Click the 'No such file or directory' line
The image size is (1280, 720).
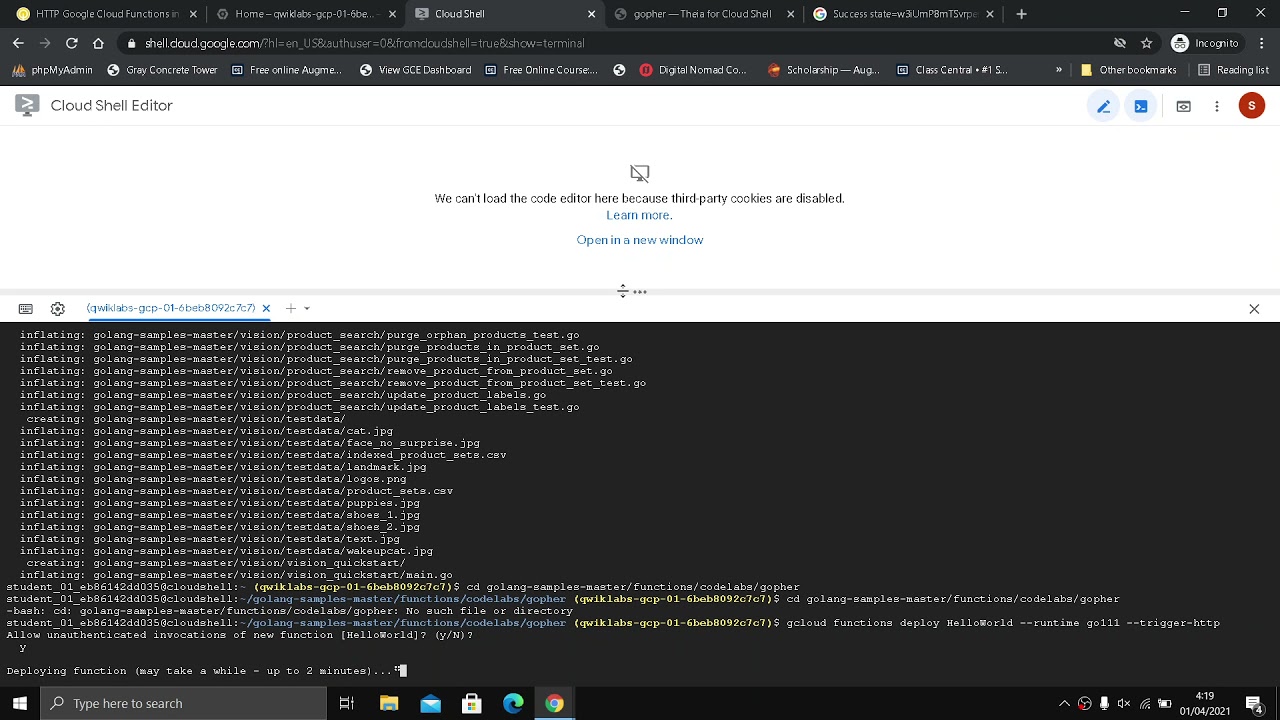[289, 611]
